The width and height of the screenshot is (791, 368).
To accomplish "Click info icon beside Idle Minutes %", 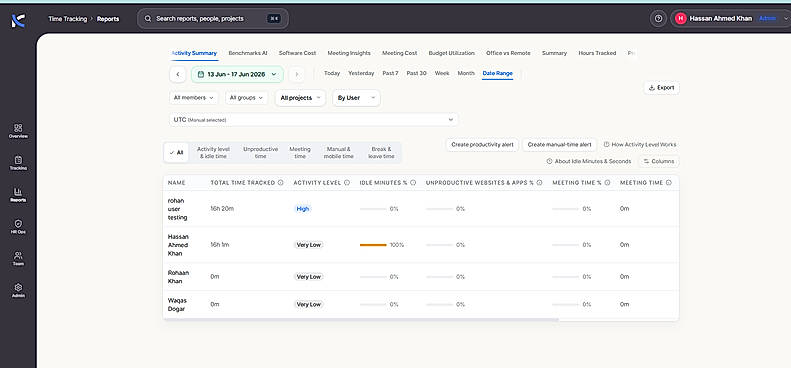I will 413,183.
